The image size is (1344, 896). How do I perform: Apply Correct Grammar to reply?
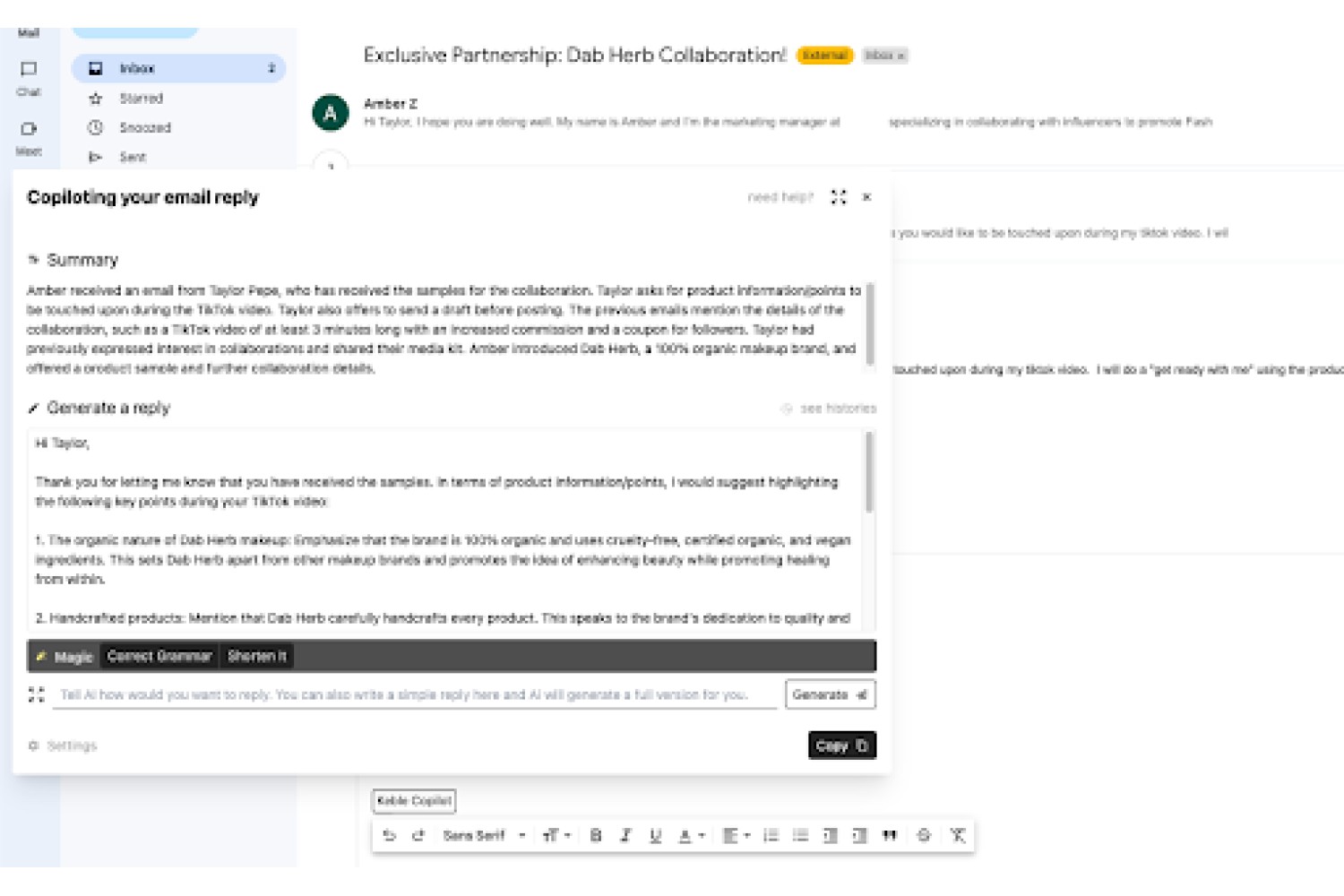159,657
